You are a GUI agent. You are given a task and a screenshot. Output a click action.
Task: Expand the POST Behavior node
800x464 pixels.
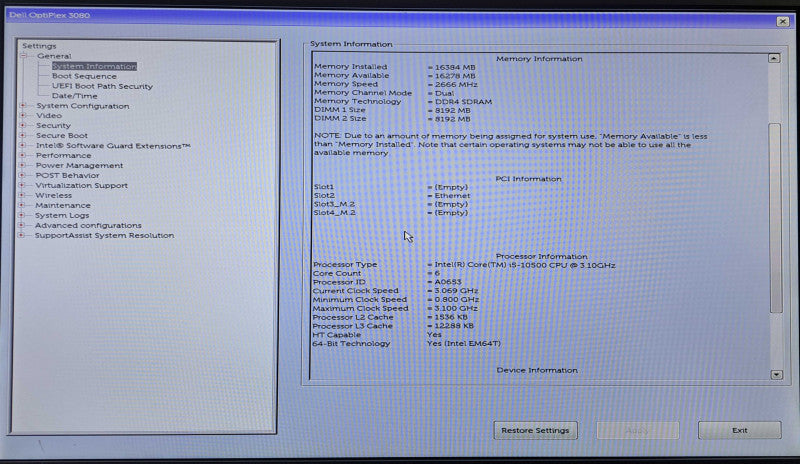(x=22, y=175)
